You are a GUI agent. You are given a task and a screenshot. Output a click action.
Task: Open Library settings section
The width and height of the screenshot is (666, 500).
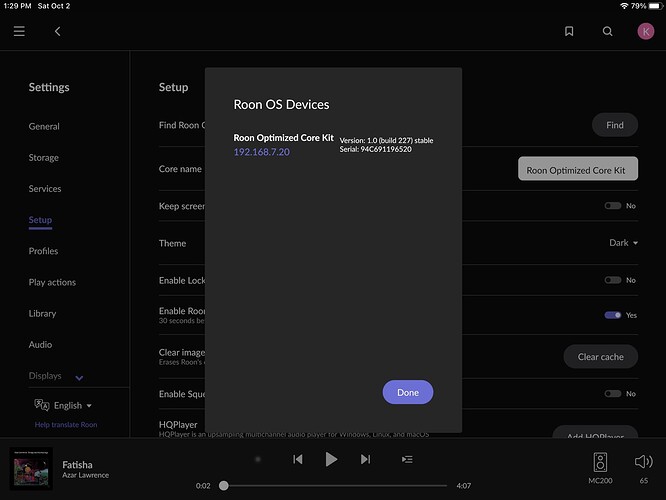42,314
